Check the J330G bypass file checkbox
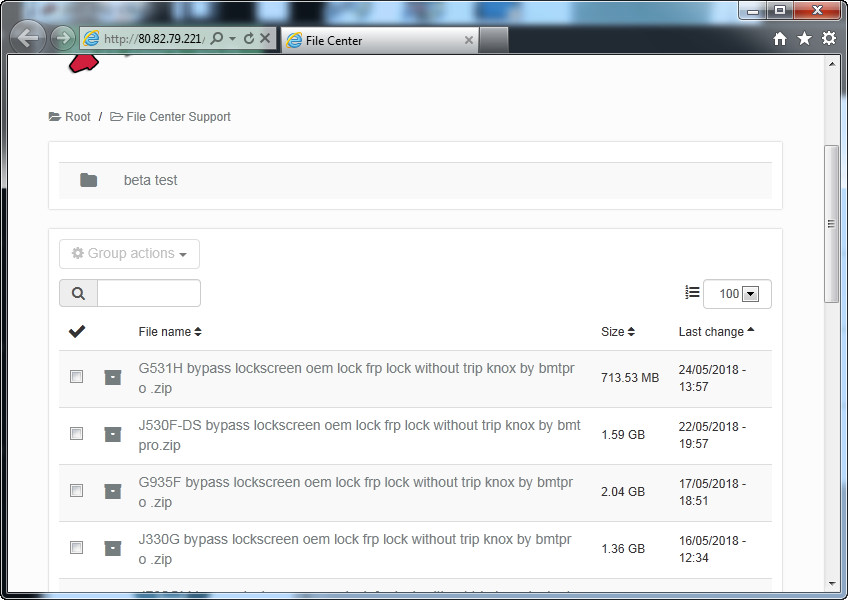Screen dimensions: 848x600 [76, 548]
